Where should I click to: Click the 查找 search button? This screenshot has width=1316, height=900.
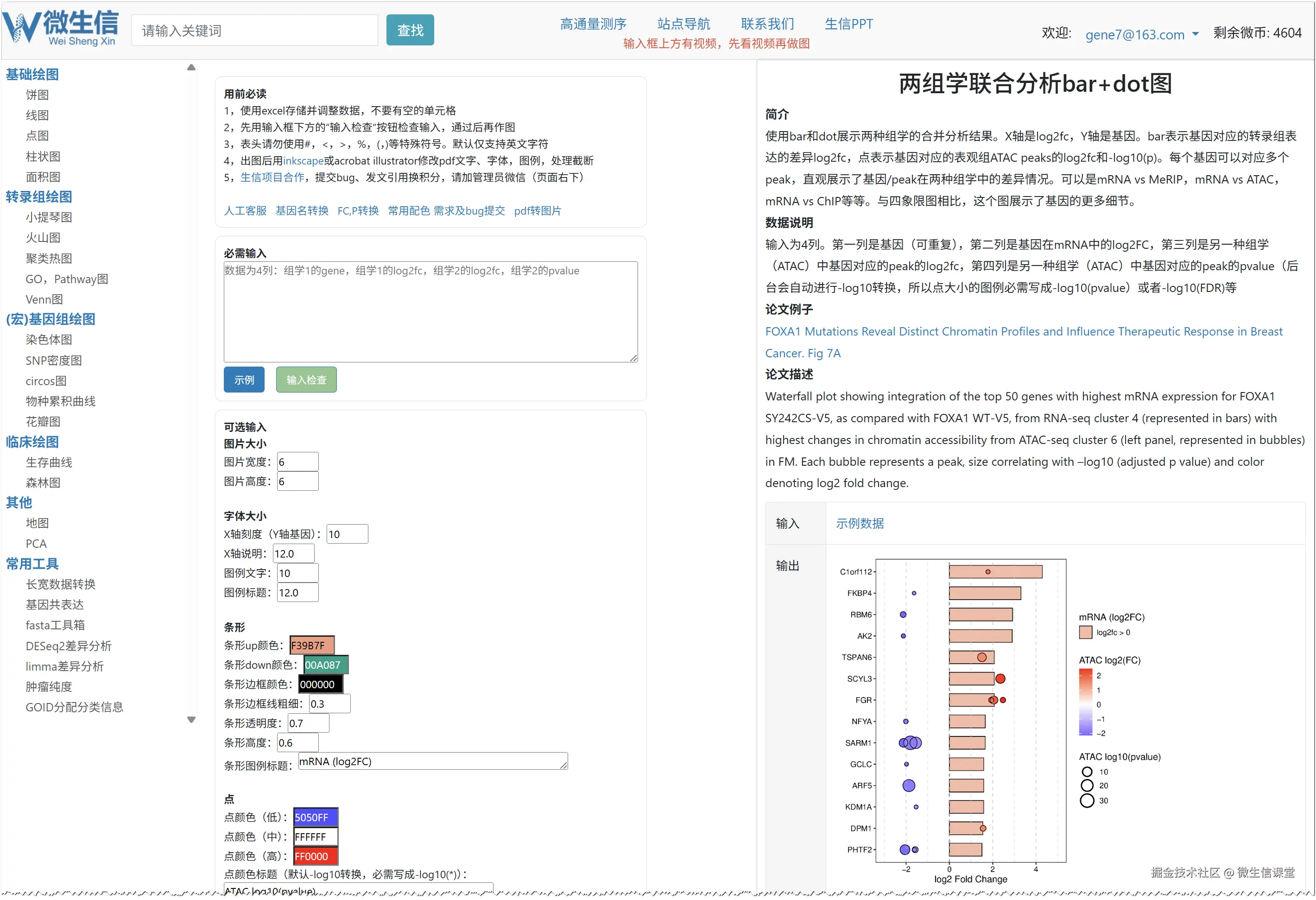[x=410, y=30]
